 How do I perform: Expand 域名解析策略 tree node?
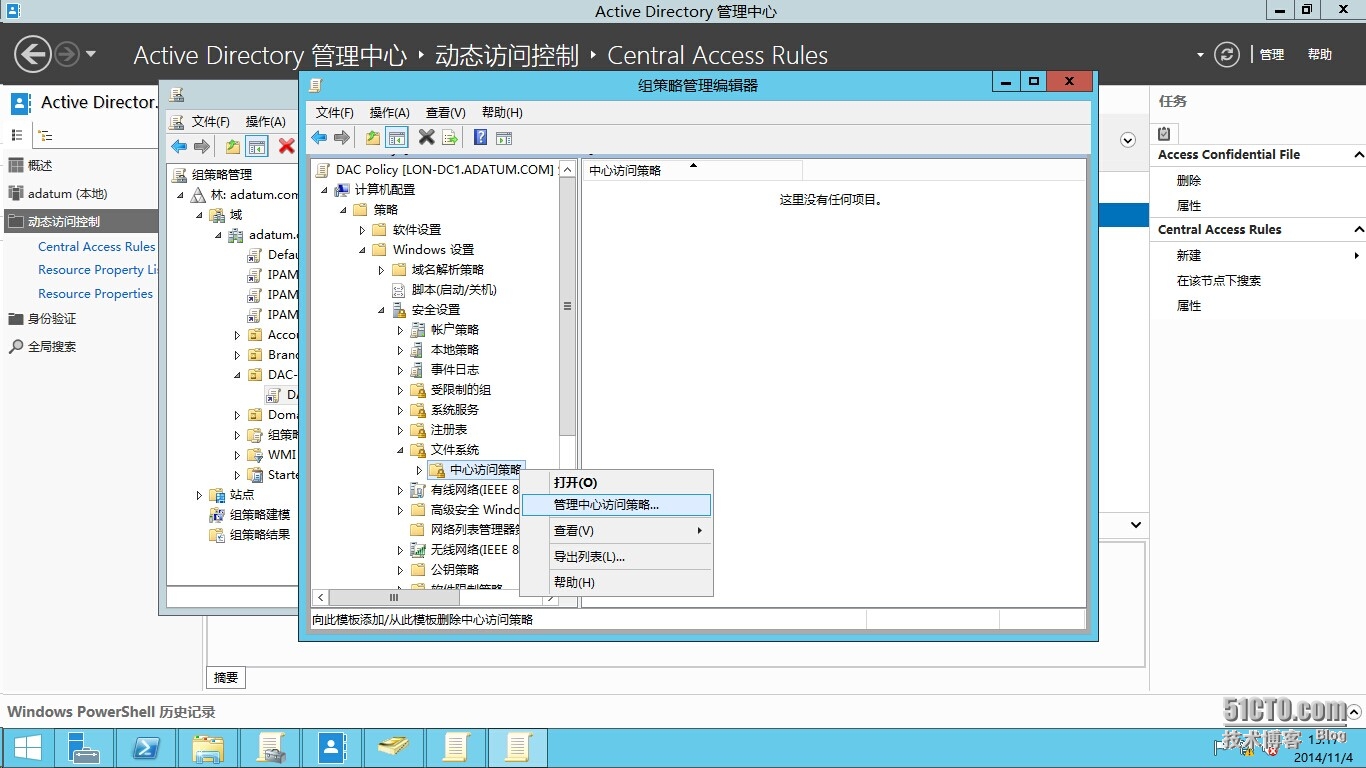(x=381, y=270)
